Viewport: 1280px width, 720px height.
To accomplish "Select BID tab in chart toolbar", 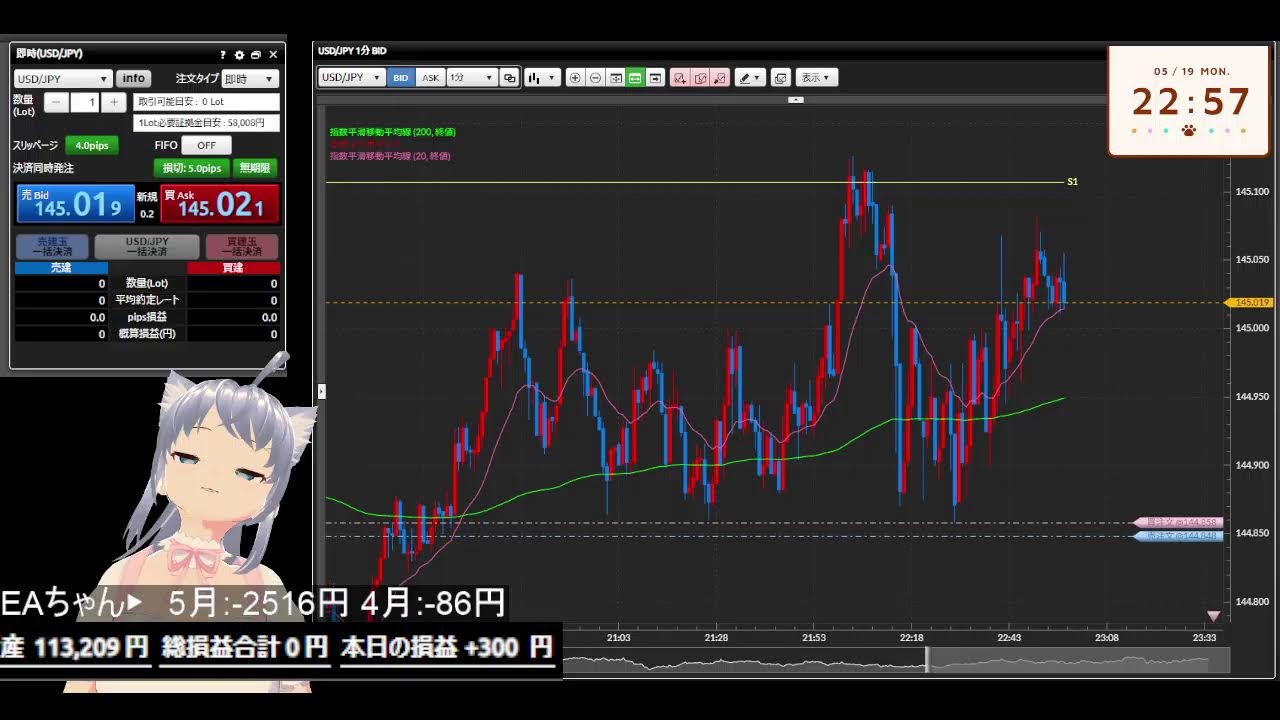I will pos(400,78).
